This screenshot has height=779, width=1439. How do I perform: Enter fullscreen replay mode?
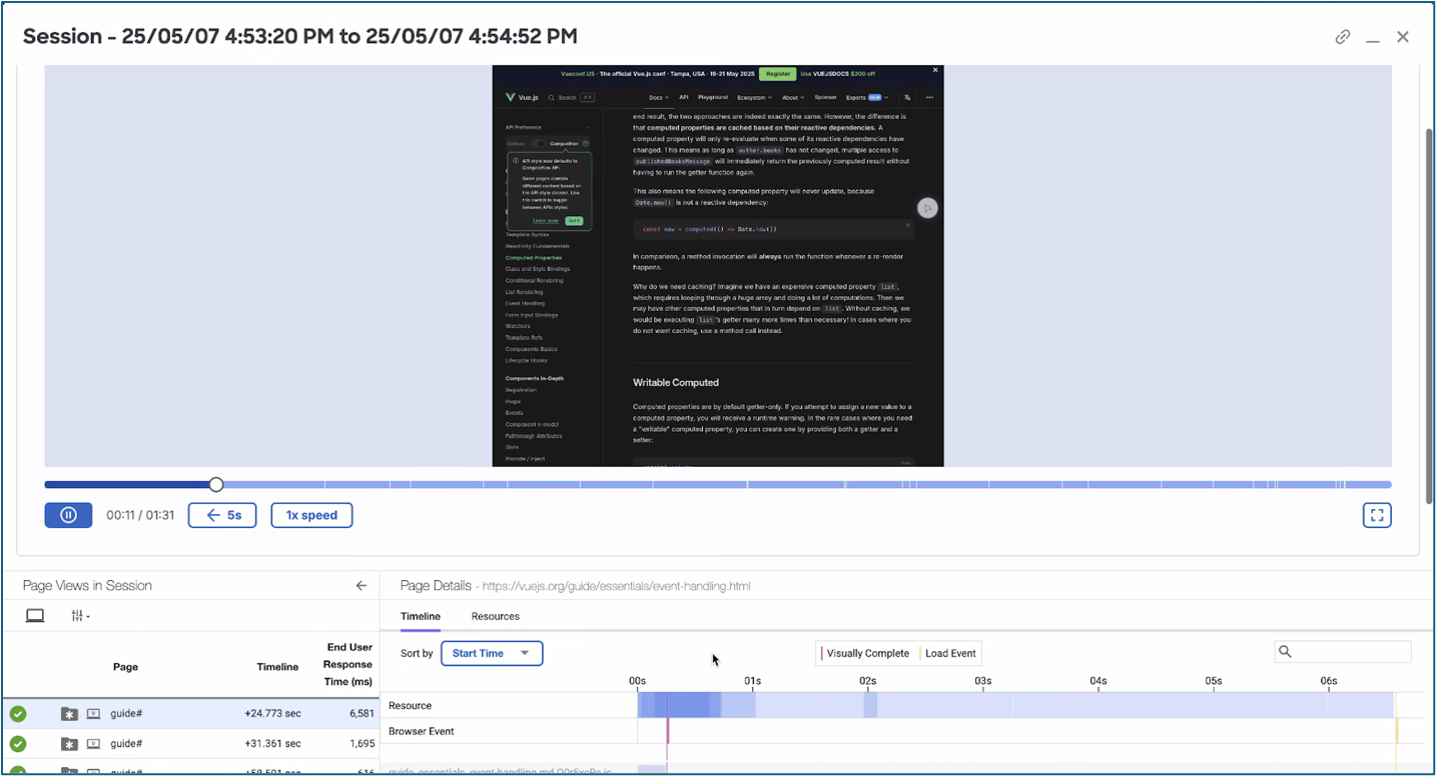(x=1377, y=515)
